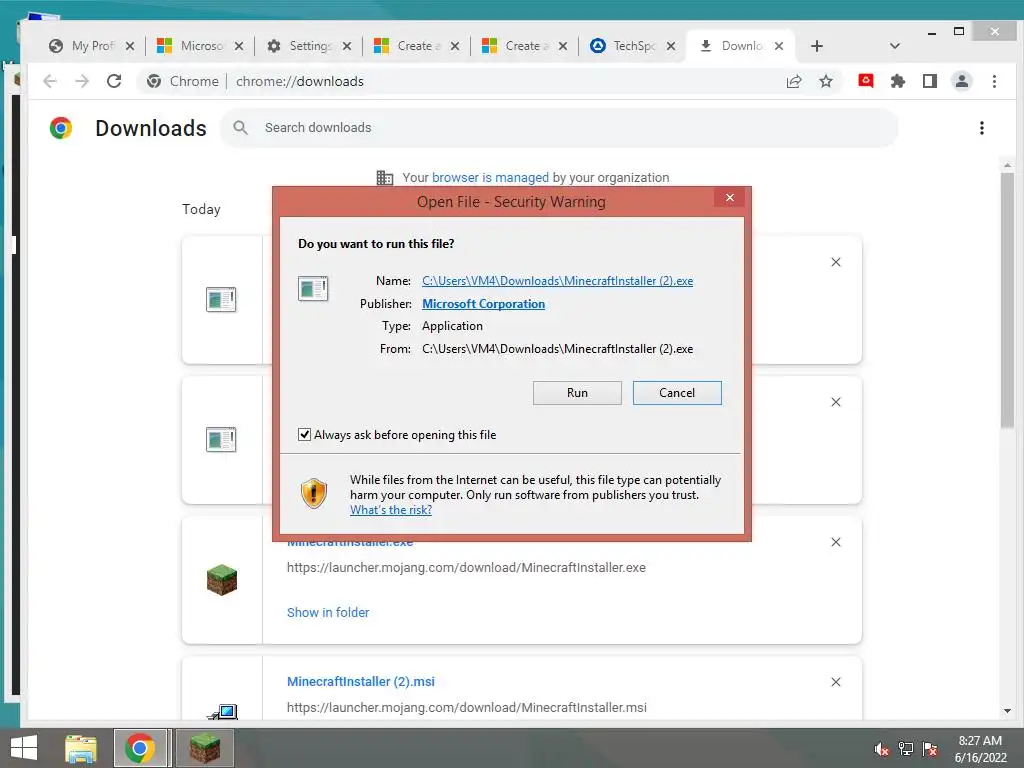This screenshot has height=768, width=1024.
Task: Click the launcher.mojang.com MinecraftInstaller.exe URL text
Action: tap(466, 568)
